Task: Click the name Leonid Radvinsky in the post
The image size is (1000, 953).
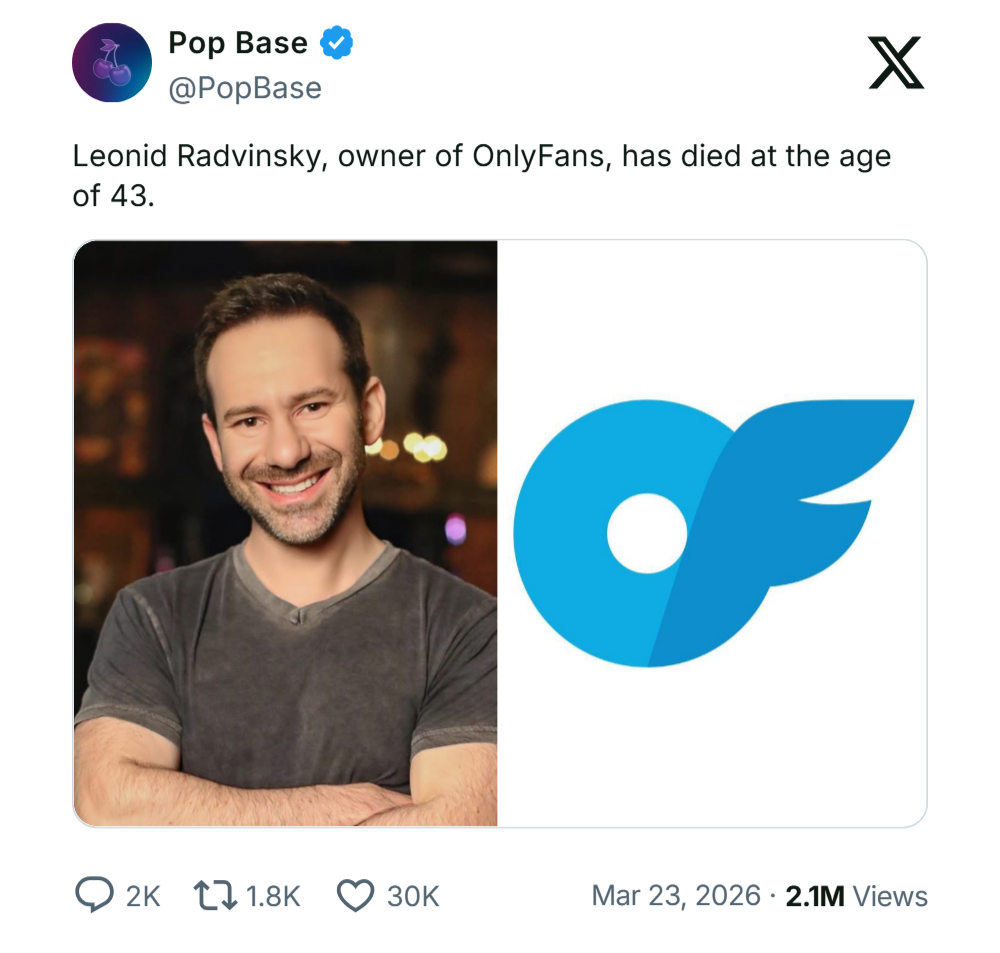Action: coord(196,157)
